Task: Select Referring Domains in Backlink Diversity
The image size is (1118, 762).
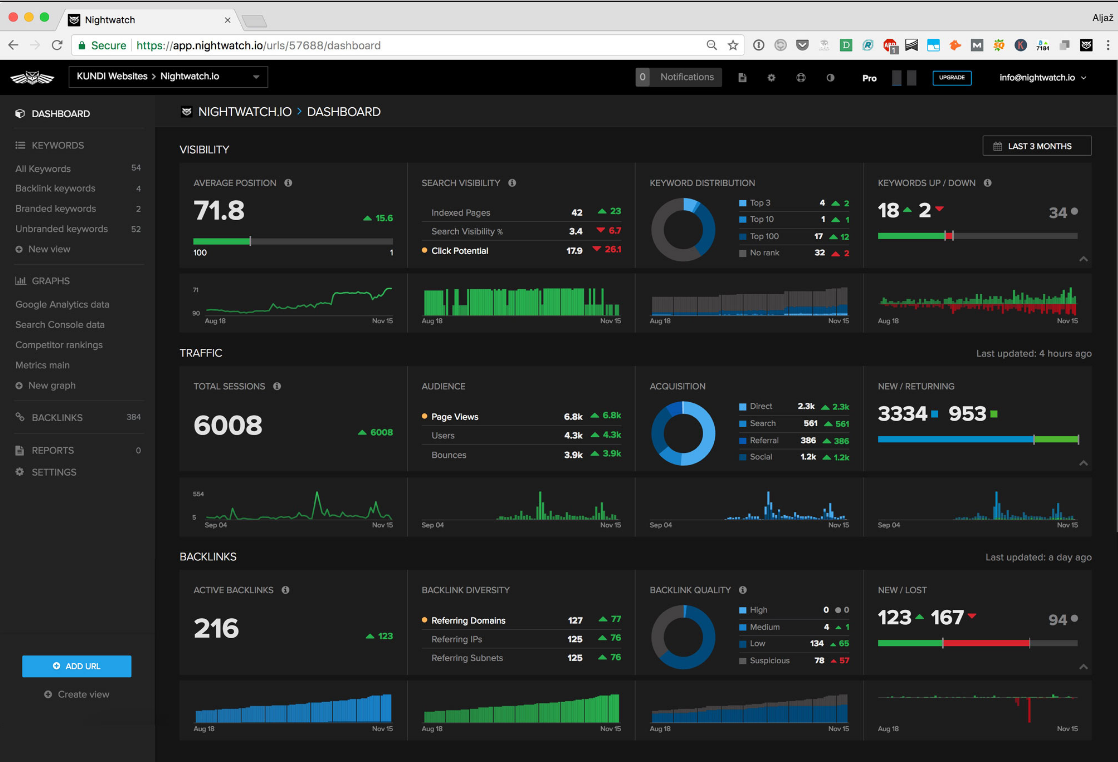Action: pos(468,621)
